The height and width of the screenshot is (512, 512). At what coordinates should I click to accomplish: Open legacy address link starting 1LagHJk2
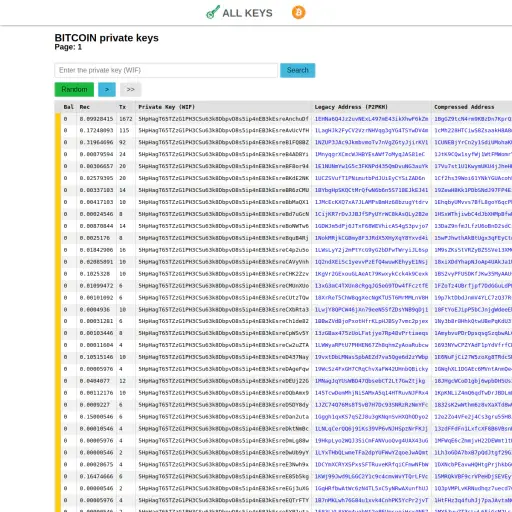click(372, 130)
